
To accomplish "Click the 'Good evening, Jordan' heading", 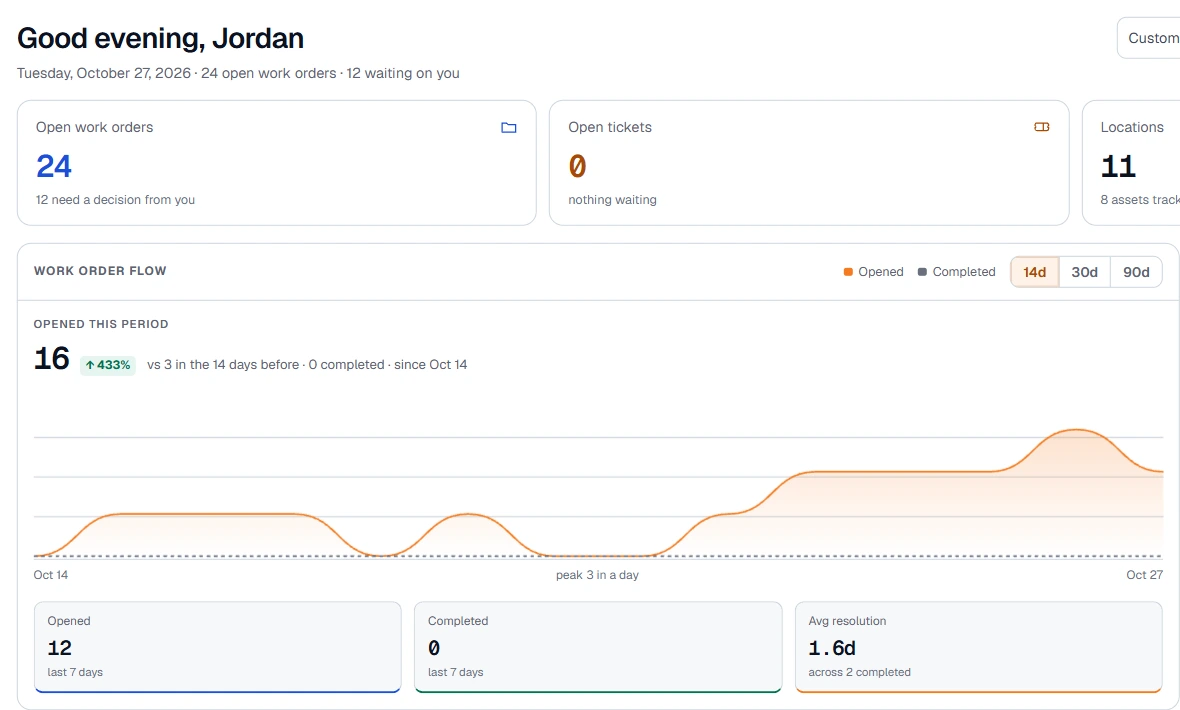I will 160,38.
